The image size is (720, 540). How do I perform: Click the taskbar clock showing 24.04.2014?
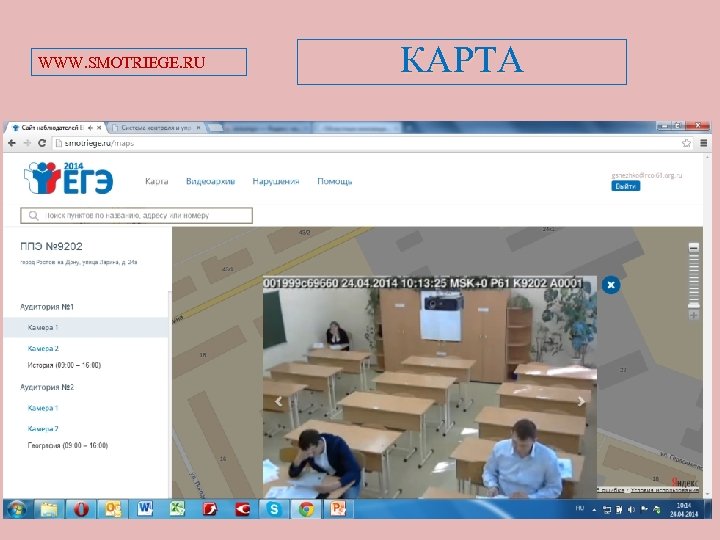point(683,510)
